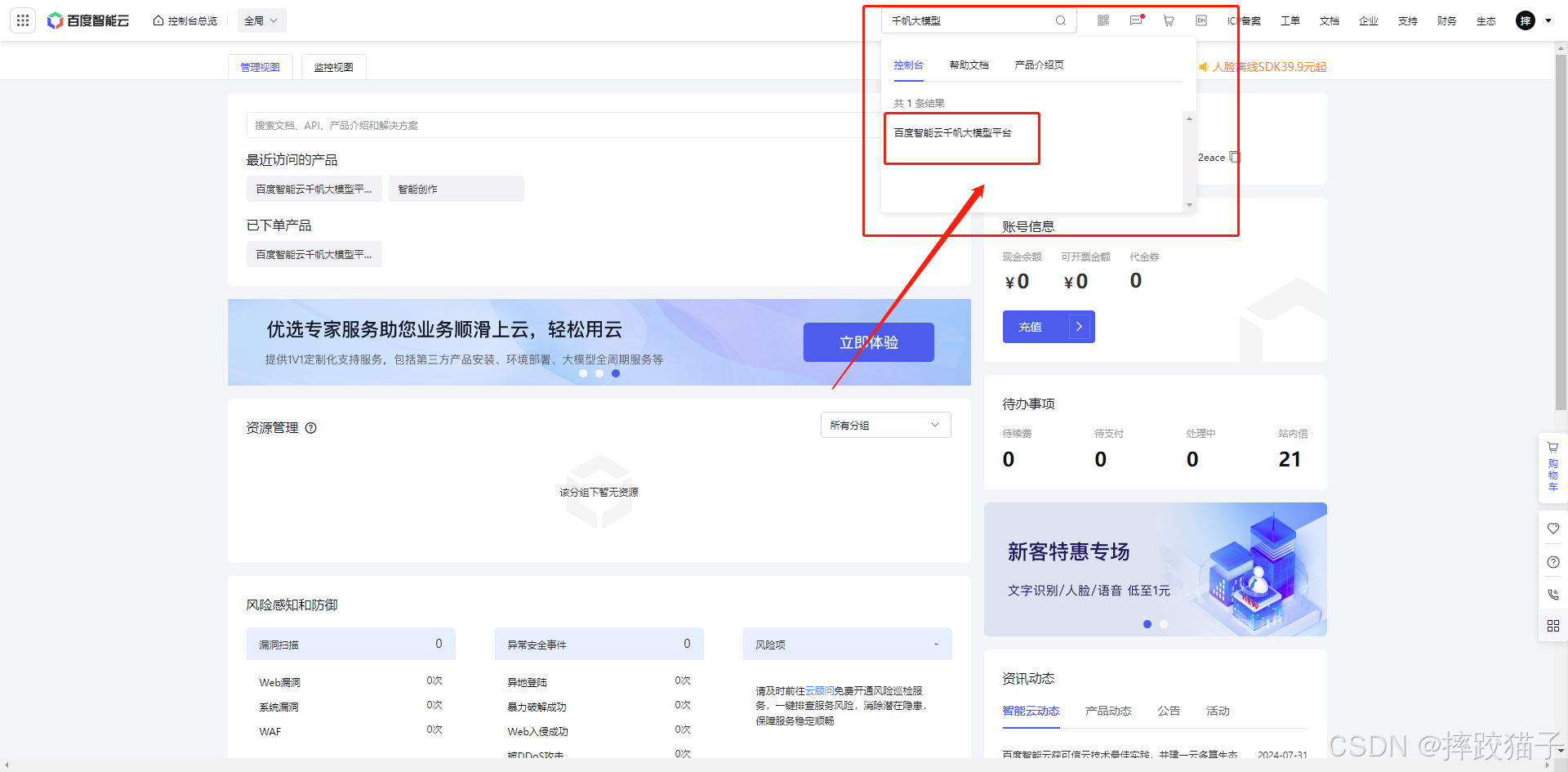
Task: Click the sidebar grid apps icon
Action: point(1553,626)
